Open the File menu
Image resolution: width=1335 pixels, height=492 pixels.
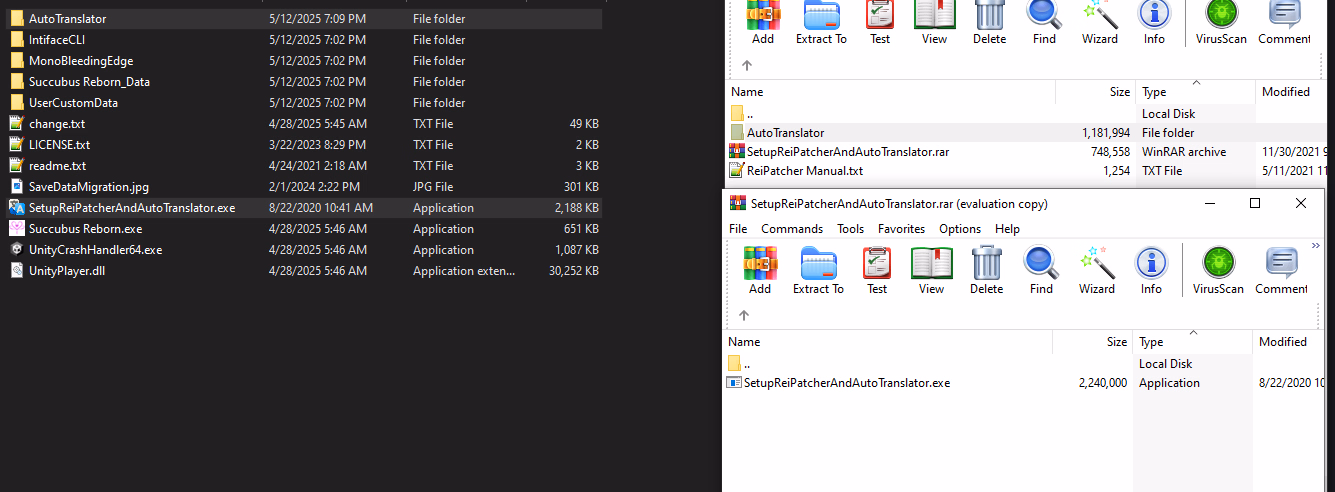coord(738,229)
